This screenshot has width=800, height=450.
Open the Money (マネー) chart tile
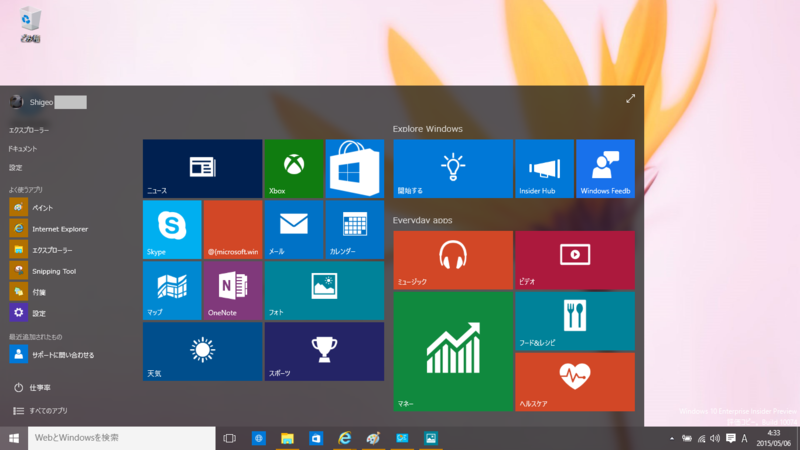(x=453, y=351)
